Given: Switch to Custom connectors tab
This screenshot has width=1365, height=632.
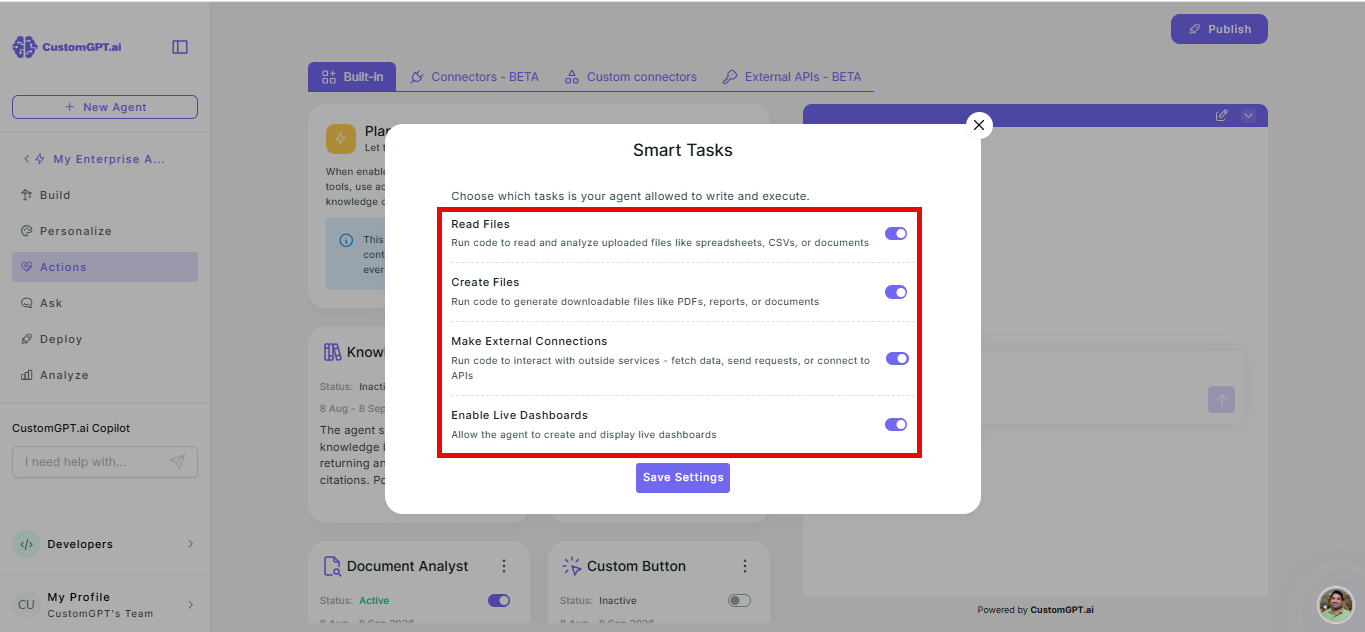Looking at the screenshot, I should point(630,77).
